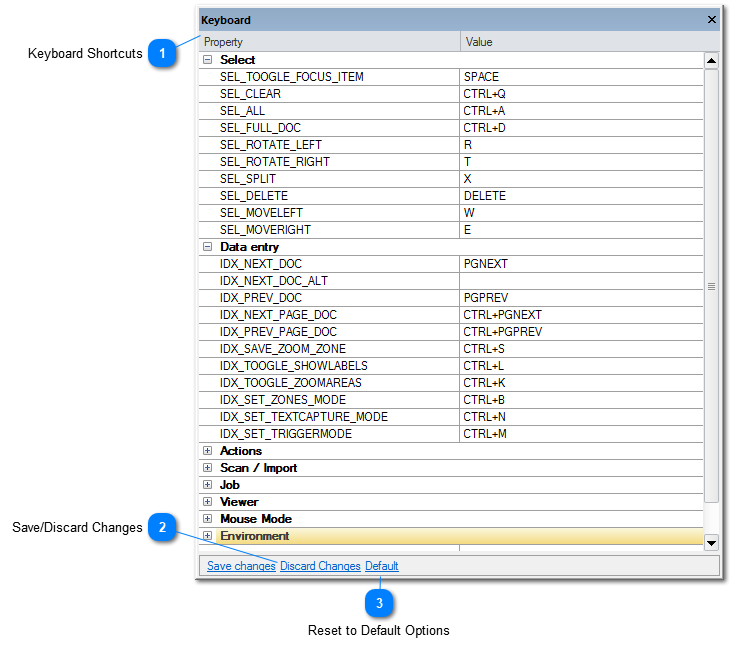The image size is (733, 654).
Task: Expand the Viewer category
Action: (208, 502)
